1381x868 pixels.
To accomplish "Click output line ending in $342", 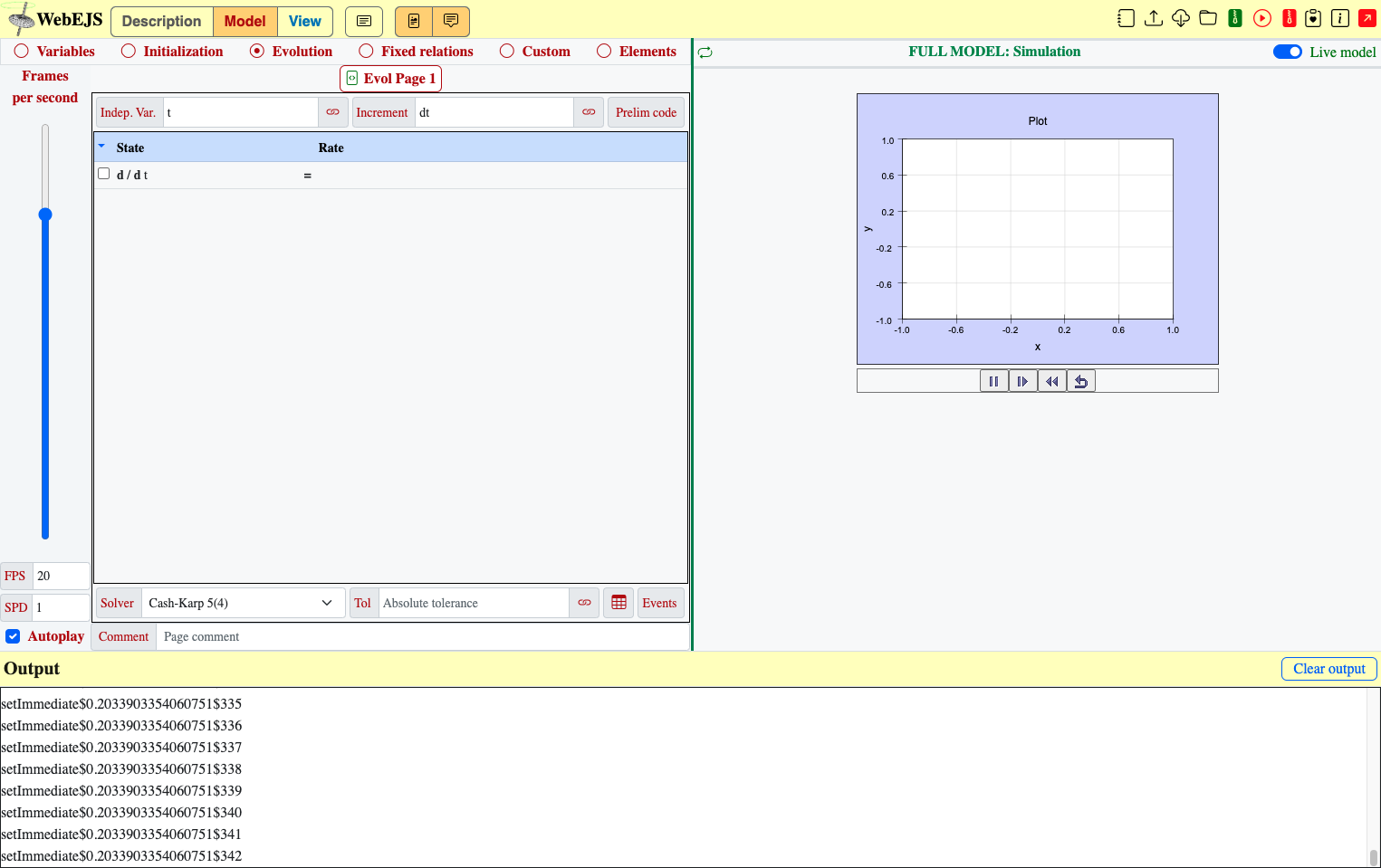I will pyautogui.click(x=121, y=855).
